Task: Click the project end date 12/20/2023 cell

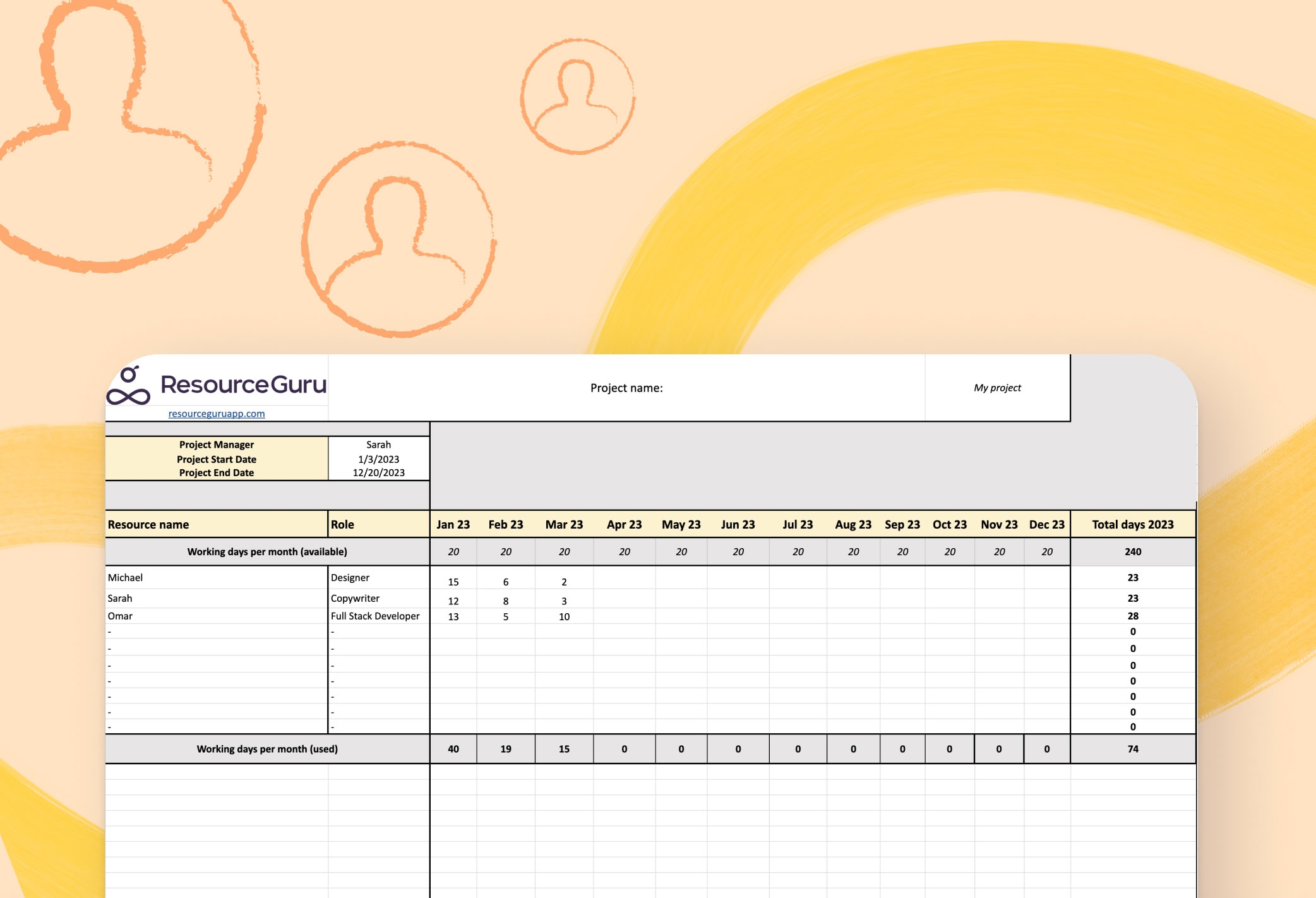Action: [x=378, y=472]
